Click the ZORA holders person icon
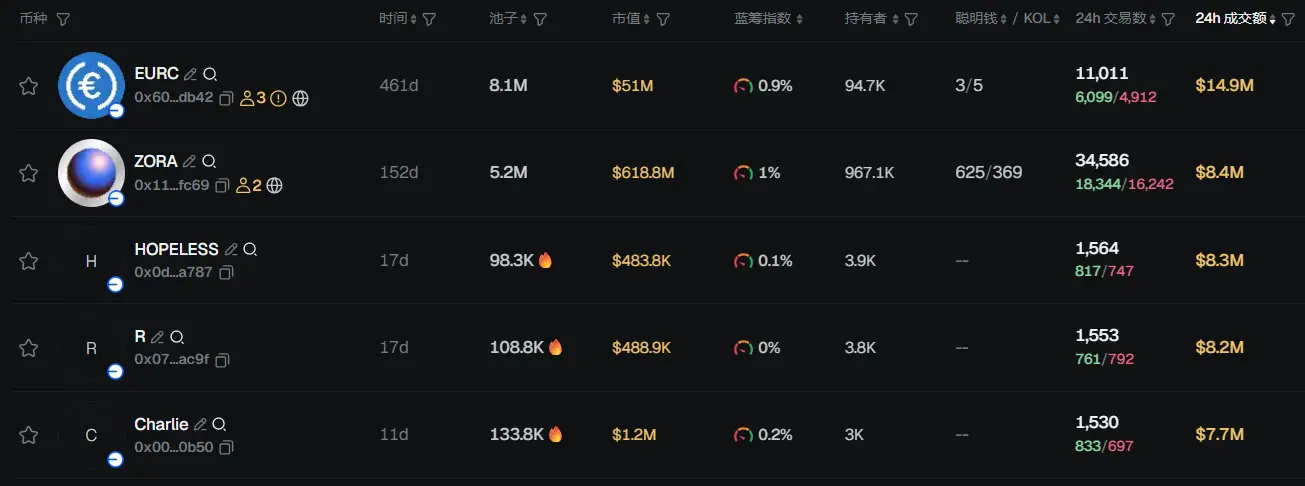This screenshot has height=486, width=1305. click(243, 185)
